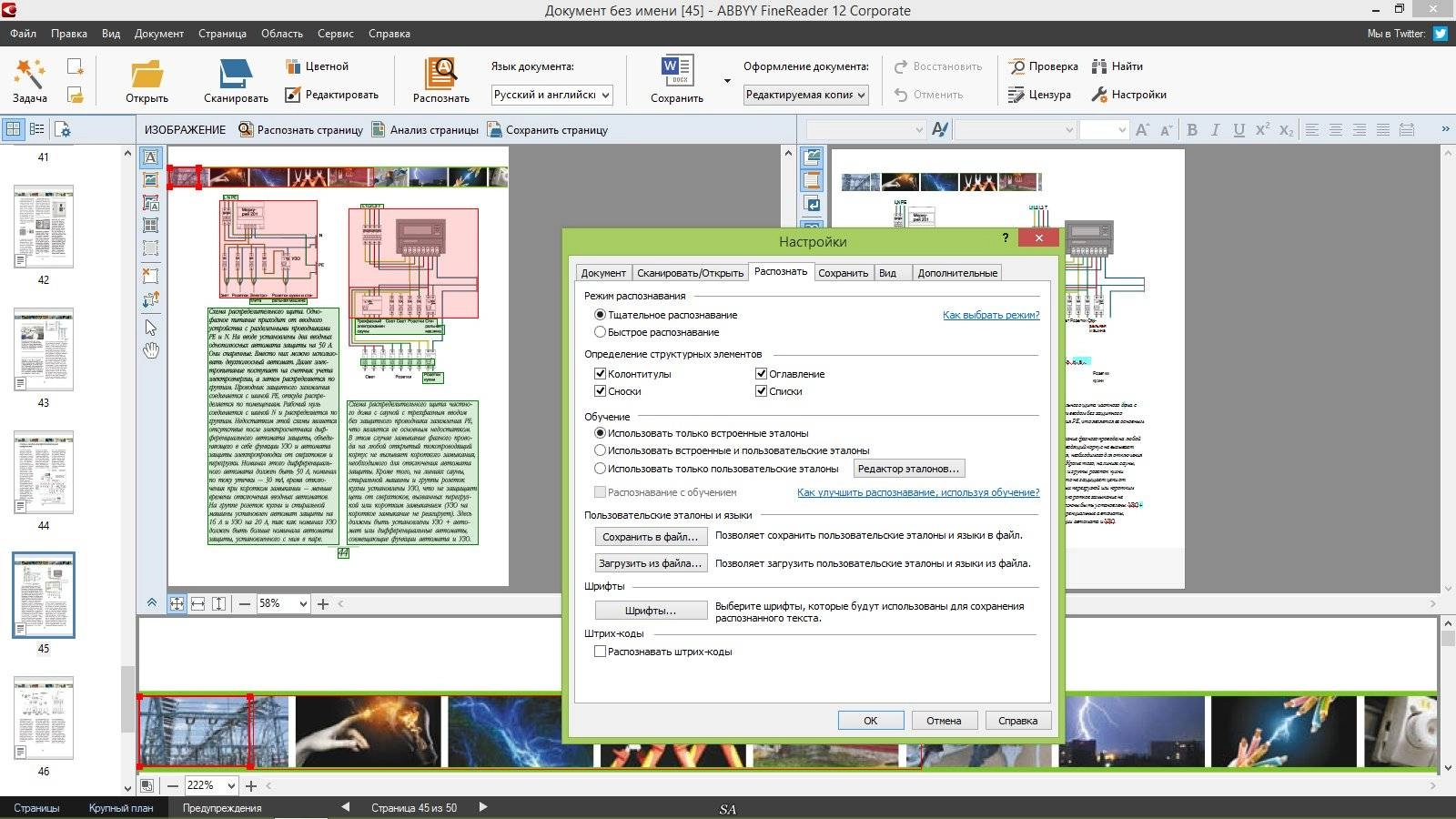Open the Файл menu

point(24,34)
